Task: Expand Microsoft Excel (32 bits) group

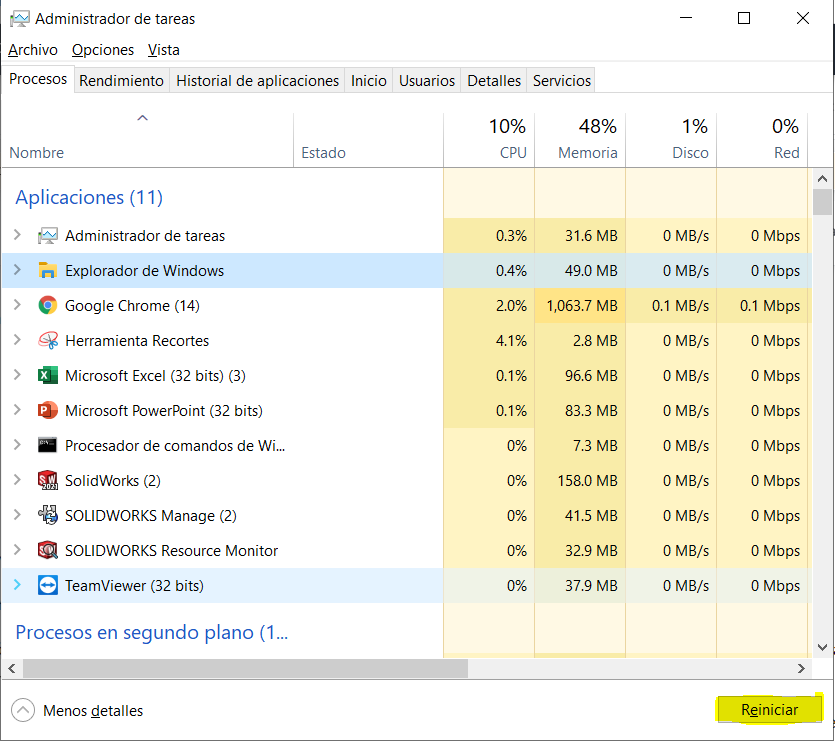Action: tap(17, 375)
